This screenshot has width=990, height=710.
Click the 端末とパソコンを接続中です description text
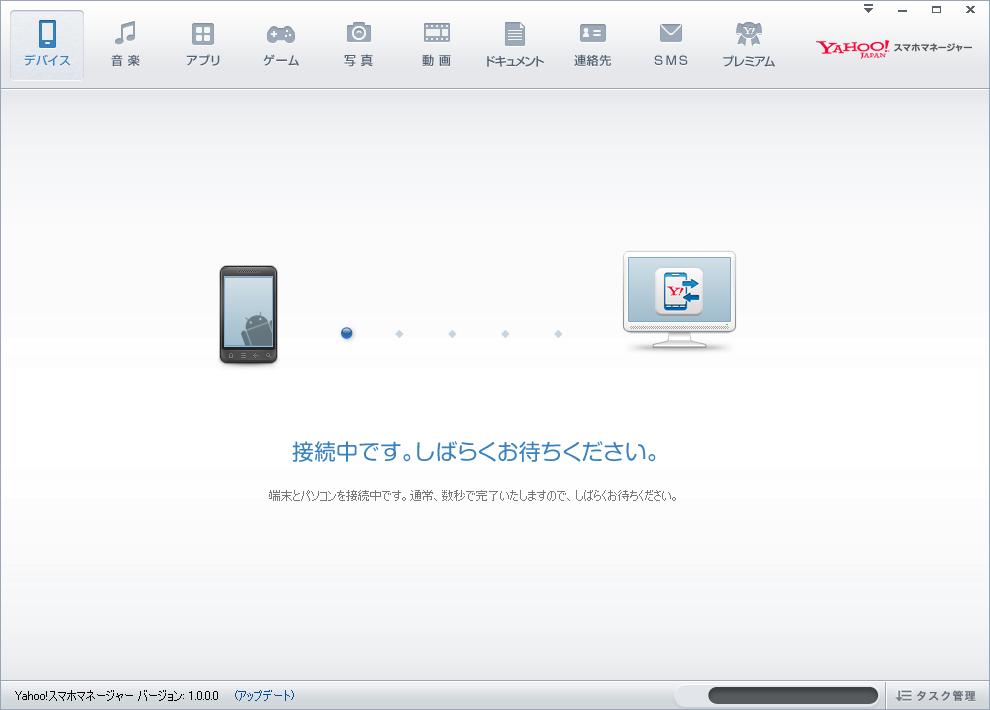point(473,495)
